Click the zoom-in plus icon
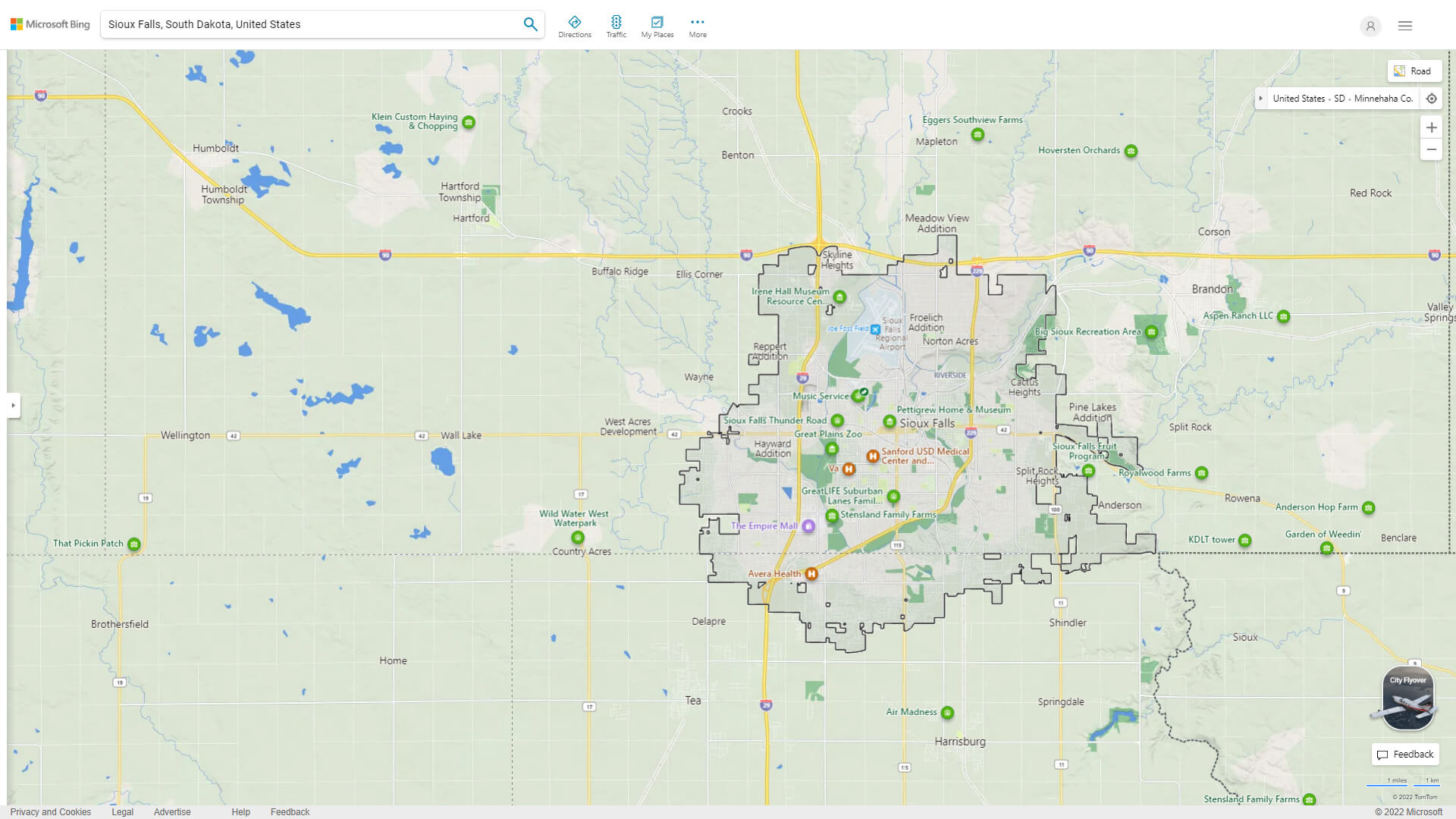1456x819 pixels. [x=1432, y=127]
